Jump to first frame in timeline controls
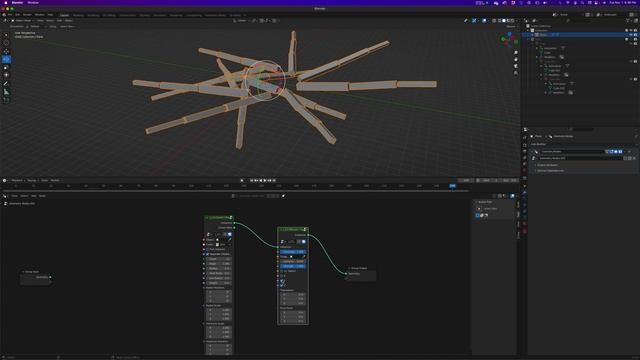The height and width of the screenshot is (360, 640). tap(251, 180)
